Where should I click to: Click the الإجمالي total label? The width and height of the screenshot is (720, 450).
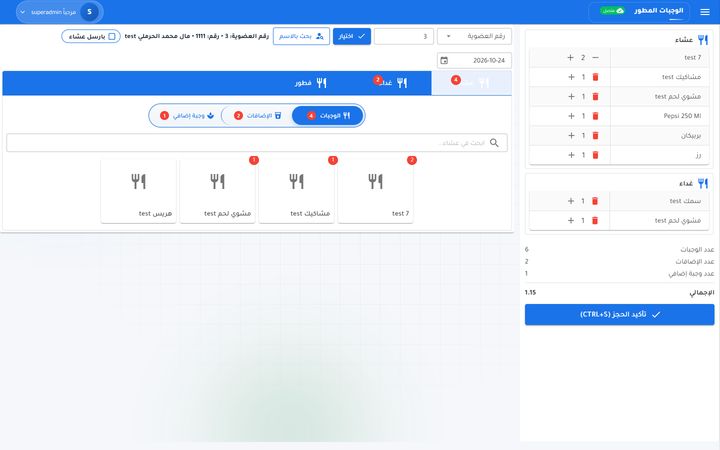click(x=702, y=292)
